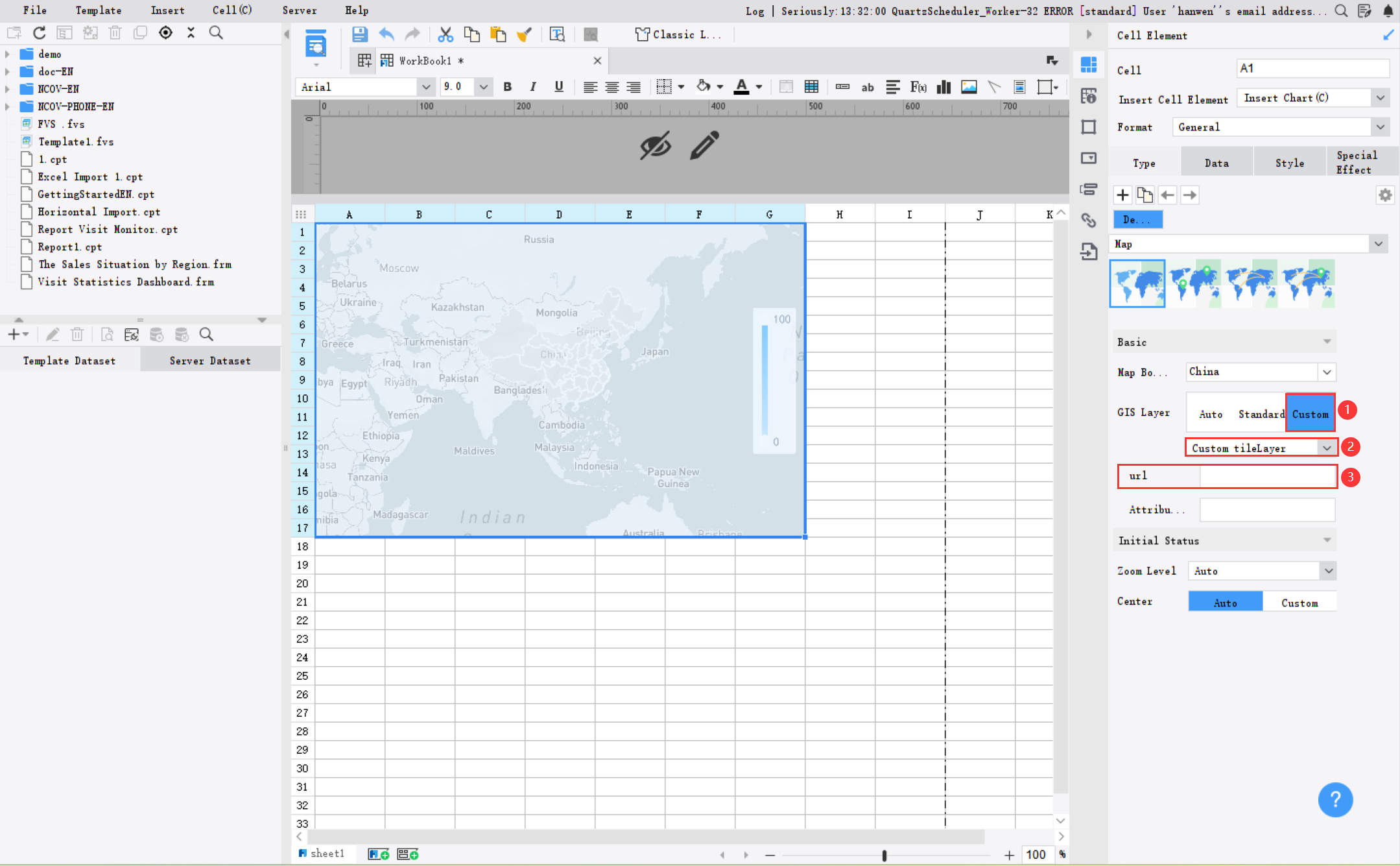1400x866 pixels.
Task: Open the Custom tileLayer dropdown
Action: pyautogui.click(x=1327, y=448)
